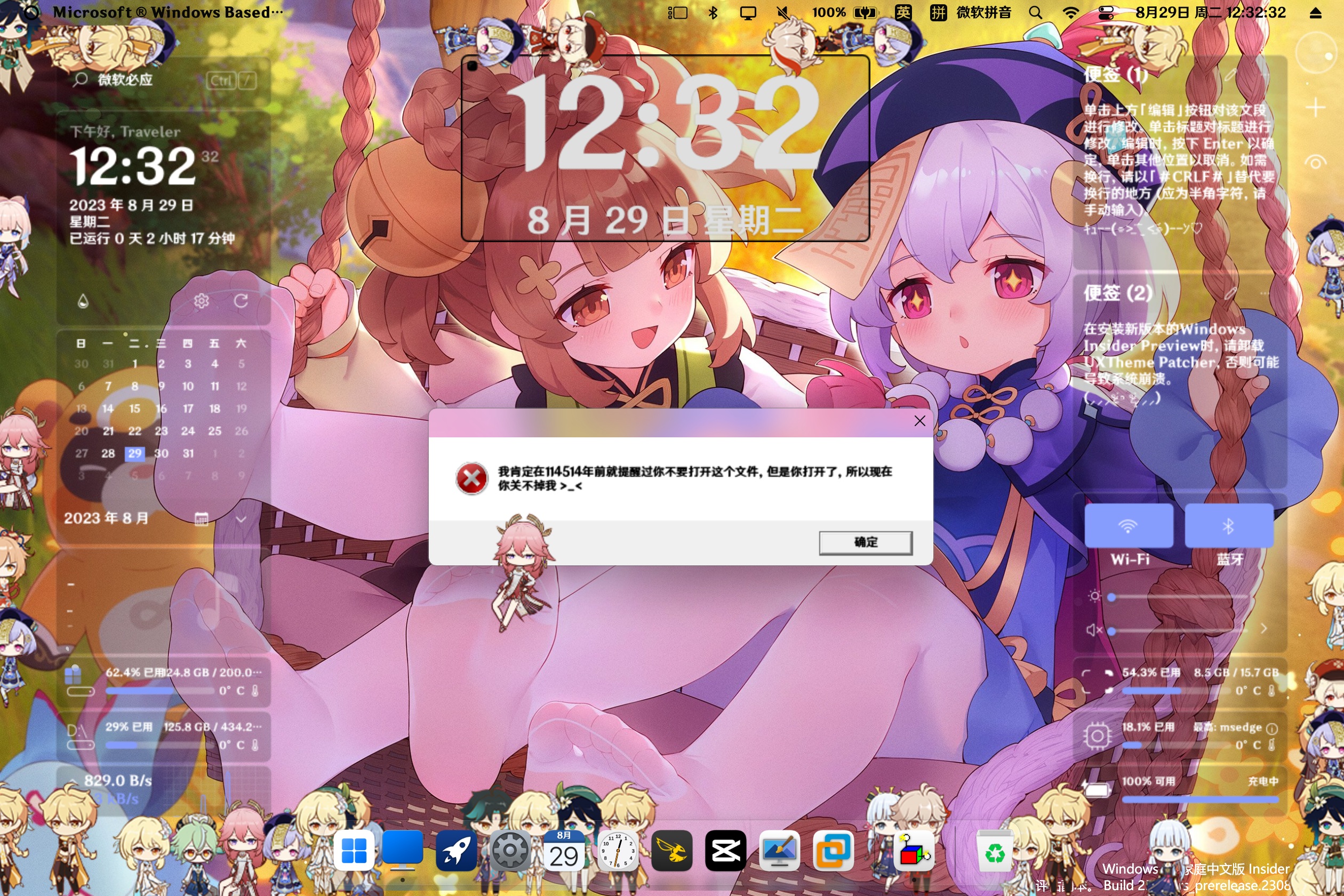Screen dimensions: 1344x896
Task: Open the date and time in the menu bar
Action: [x=1211, y=13]
